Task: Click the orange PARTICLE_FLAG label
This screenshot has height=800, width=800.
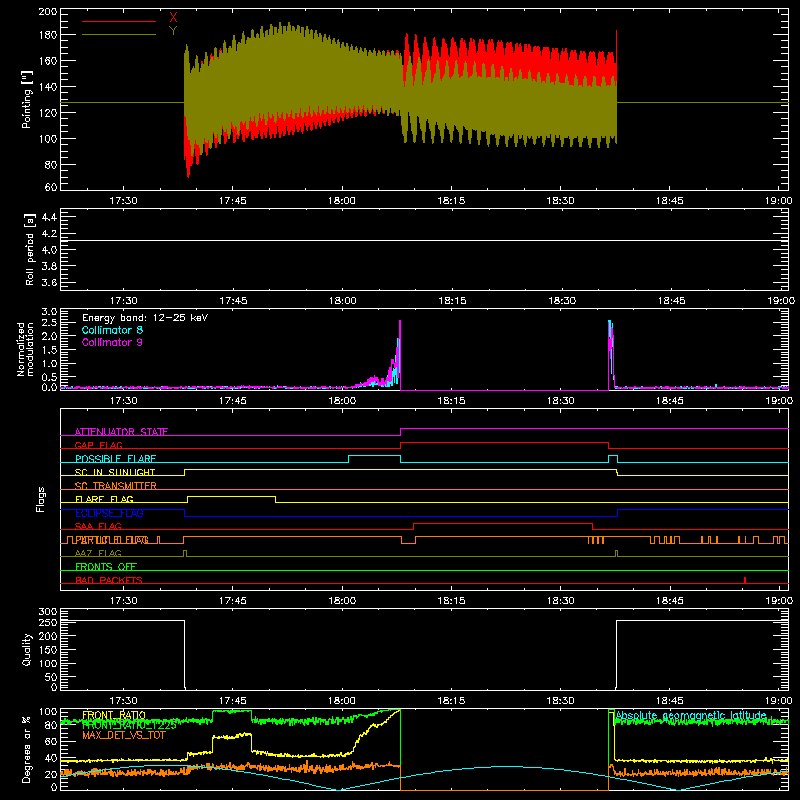Action: click(x=112, y=540)
